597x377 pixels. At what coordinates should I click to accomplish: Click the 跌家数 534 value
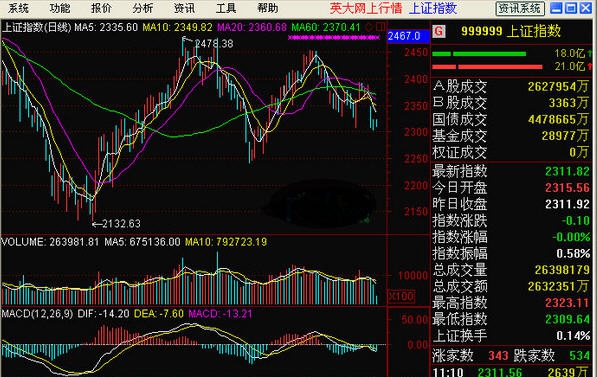(x=579, y=356)
